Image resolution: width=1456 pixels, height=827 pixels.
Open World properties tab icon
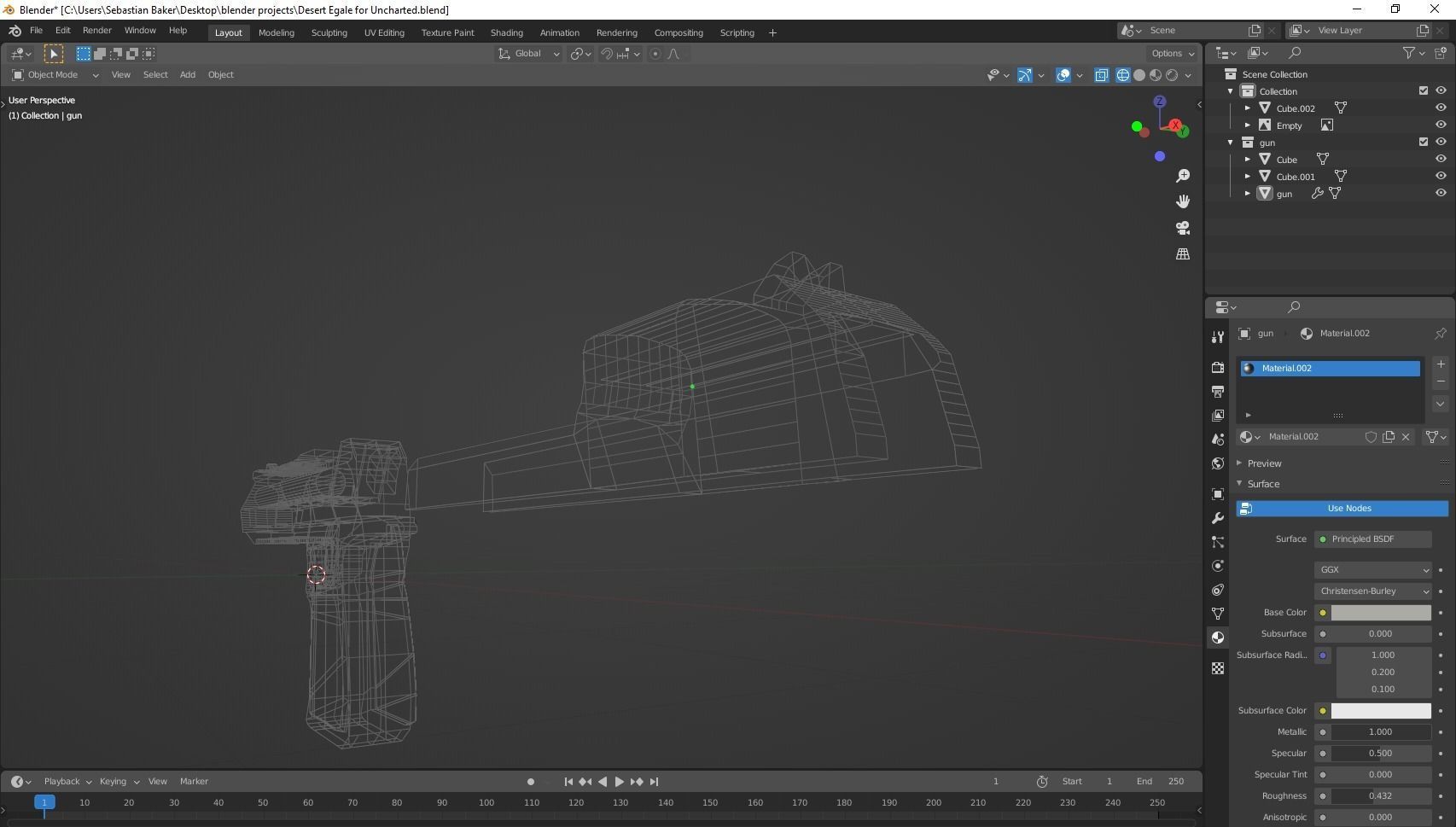click(1218, 463)
